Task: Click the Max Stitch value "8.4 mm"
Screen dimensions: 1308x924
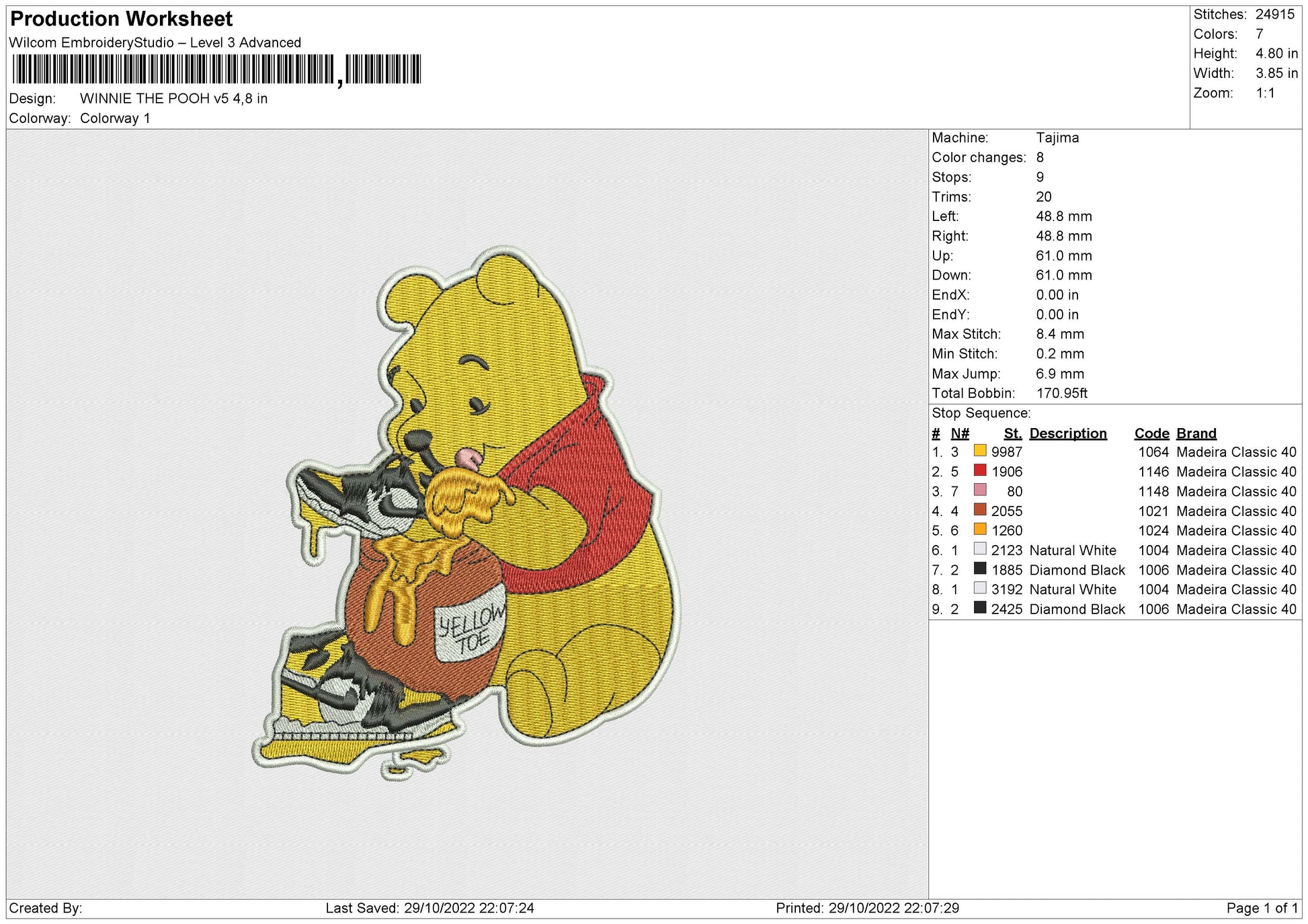Action: [x=1060, y=334]
